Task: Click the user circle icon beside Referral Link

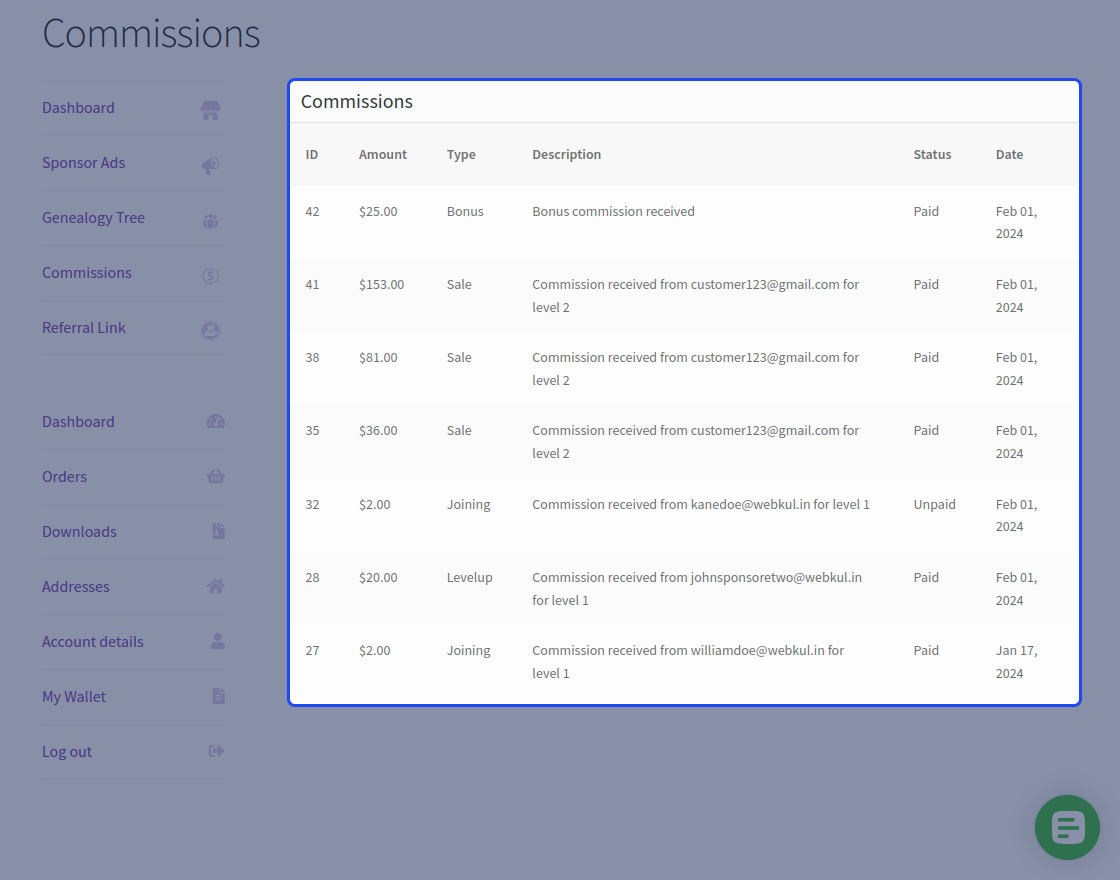Action: 210,330
